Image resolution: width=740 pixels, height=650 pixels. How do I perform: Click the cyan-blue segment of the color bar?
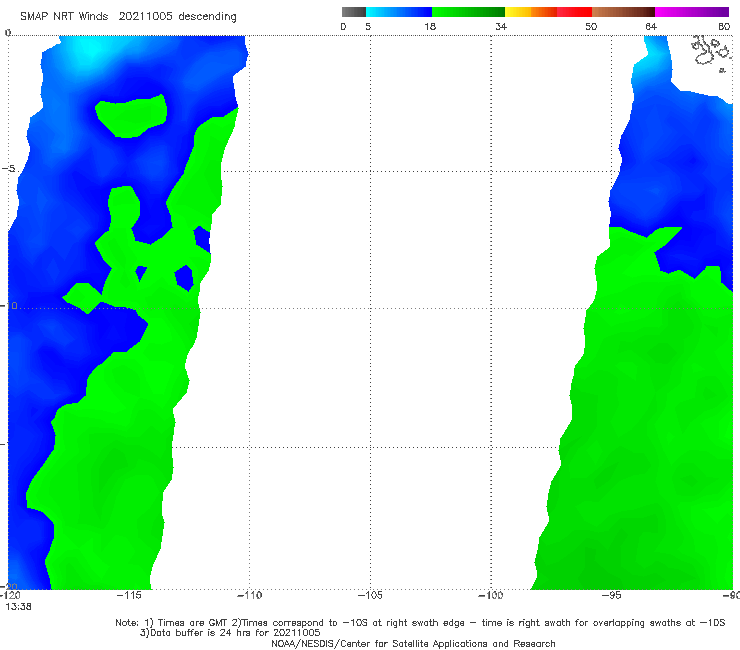pyautogui.click(x=399, y=12)
